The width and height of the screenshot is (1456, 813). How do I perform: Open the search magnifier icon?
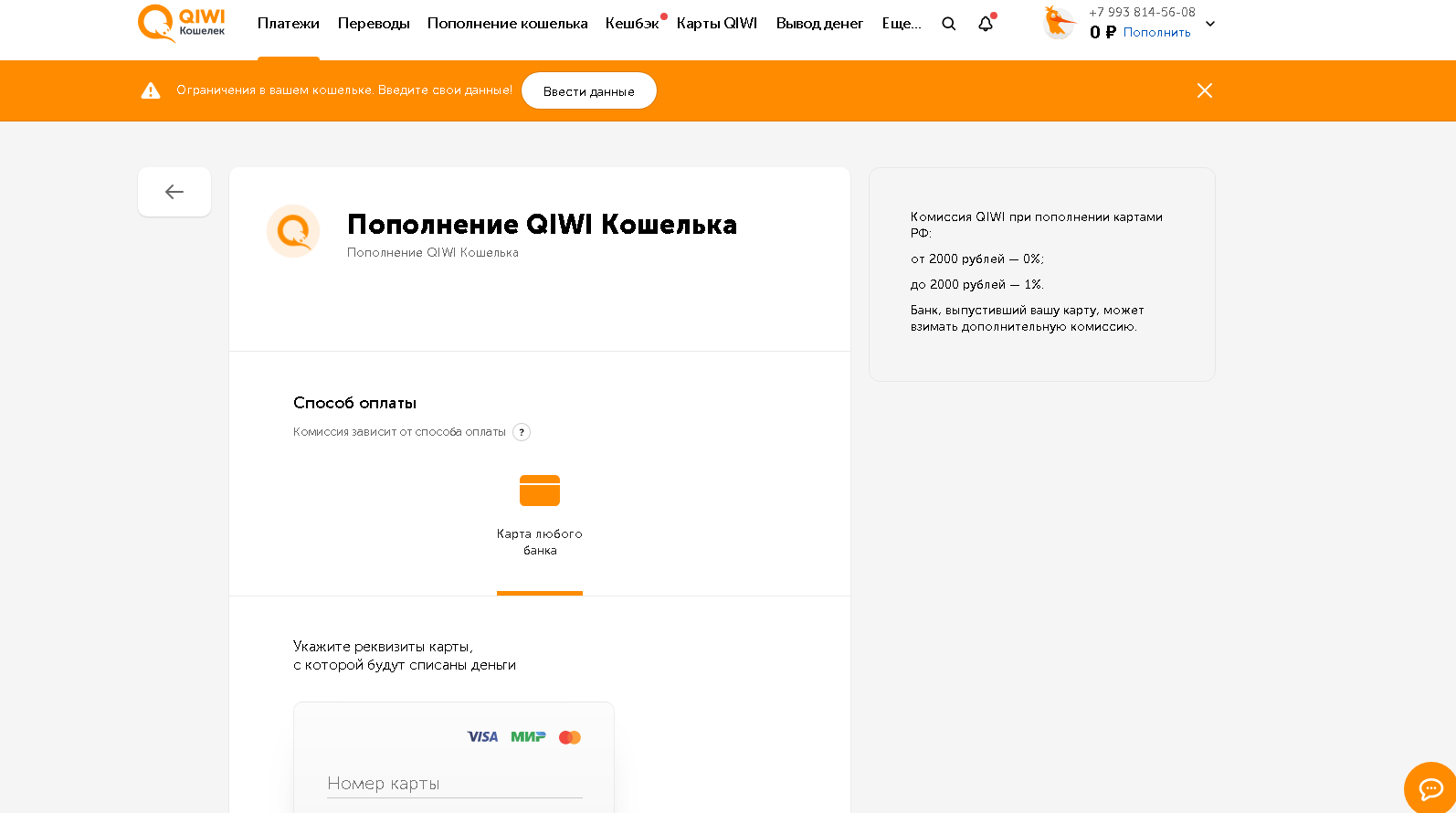(949, 24)
